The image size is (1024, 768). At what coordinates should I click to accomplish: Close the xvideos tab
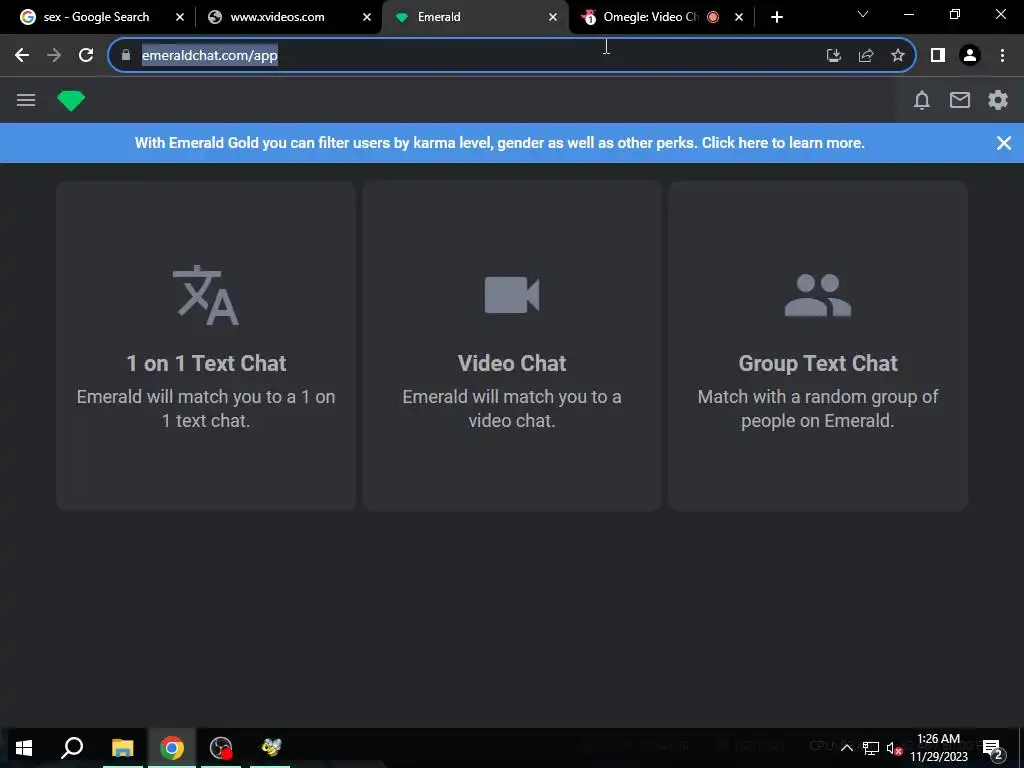point(366,17)
